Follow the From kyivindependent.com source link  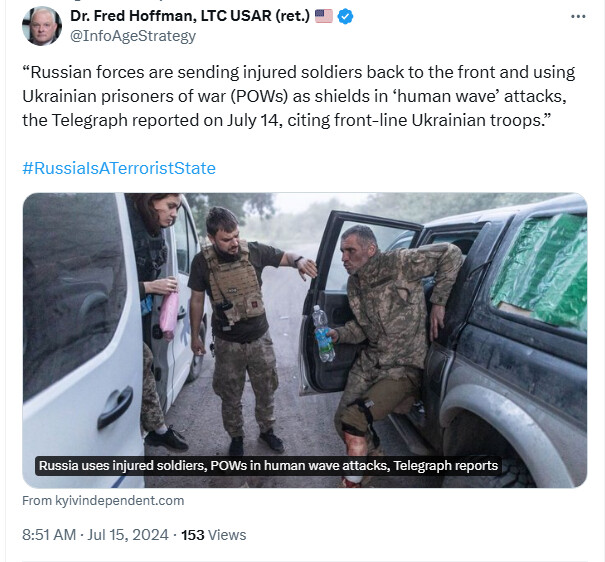click(x=103, y=501)
